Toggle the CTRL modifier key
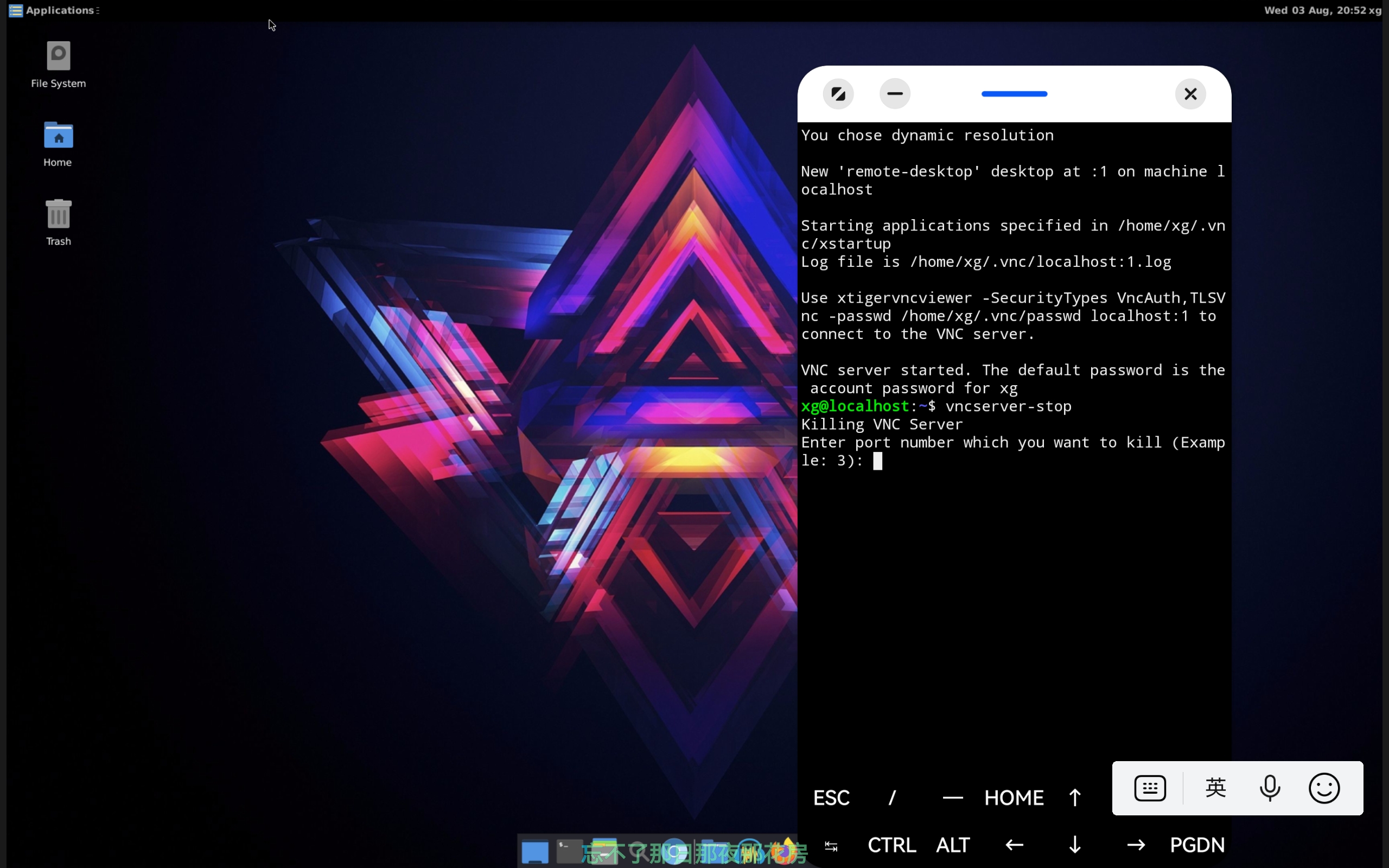The width and height of the screenshot is (1389, 868). 892,845
